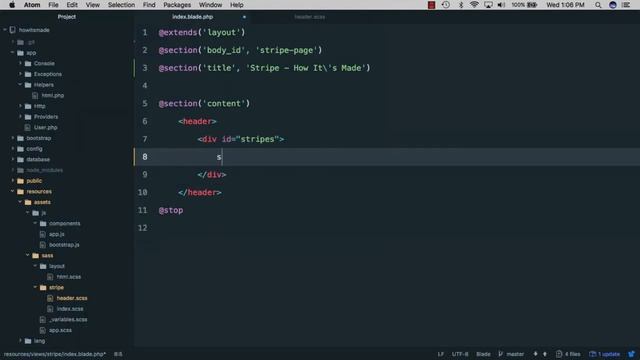
Task: Open bootstrap.js file
Action: click(64, 245)
